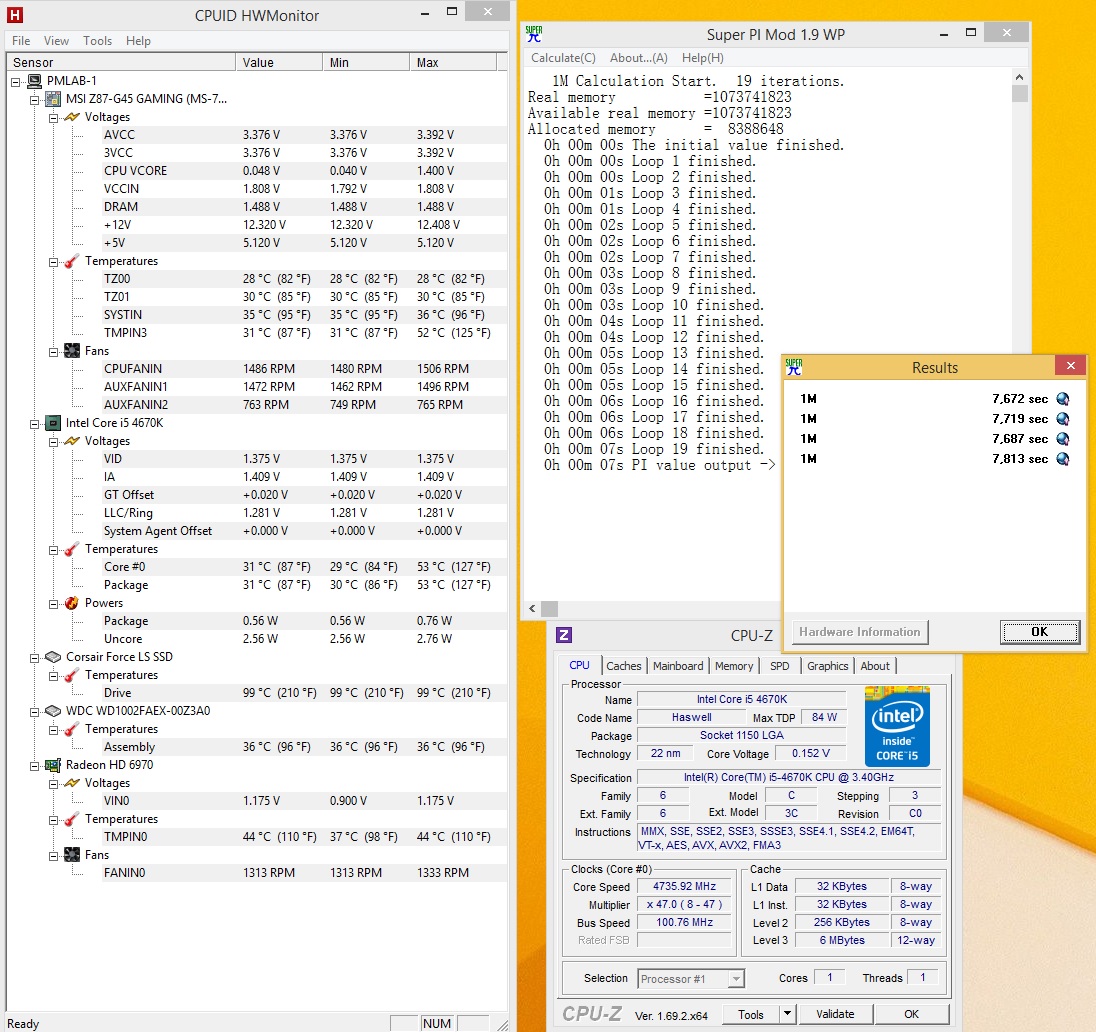The width and height of the screenshot is (1096, 1032).
Task: Click the Radeon Fans icon
Action: coord(72,854)
